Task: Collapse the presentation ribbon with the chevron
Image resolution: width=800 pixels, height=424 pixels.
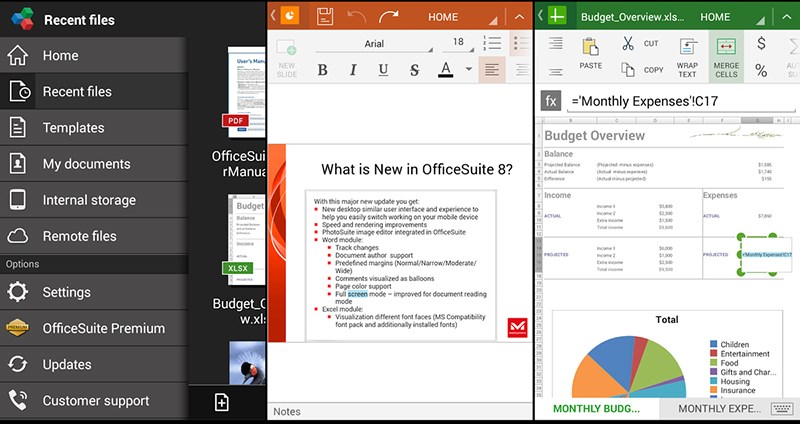Action: [x=519, y=17]
